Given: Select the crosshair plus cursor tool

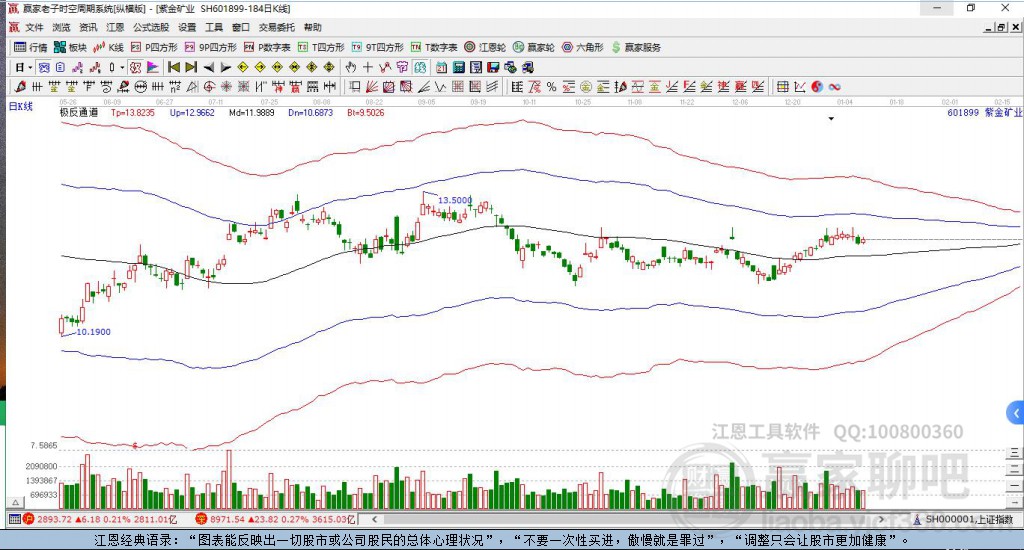Looking at the screenshot, I should click(368, 67).
